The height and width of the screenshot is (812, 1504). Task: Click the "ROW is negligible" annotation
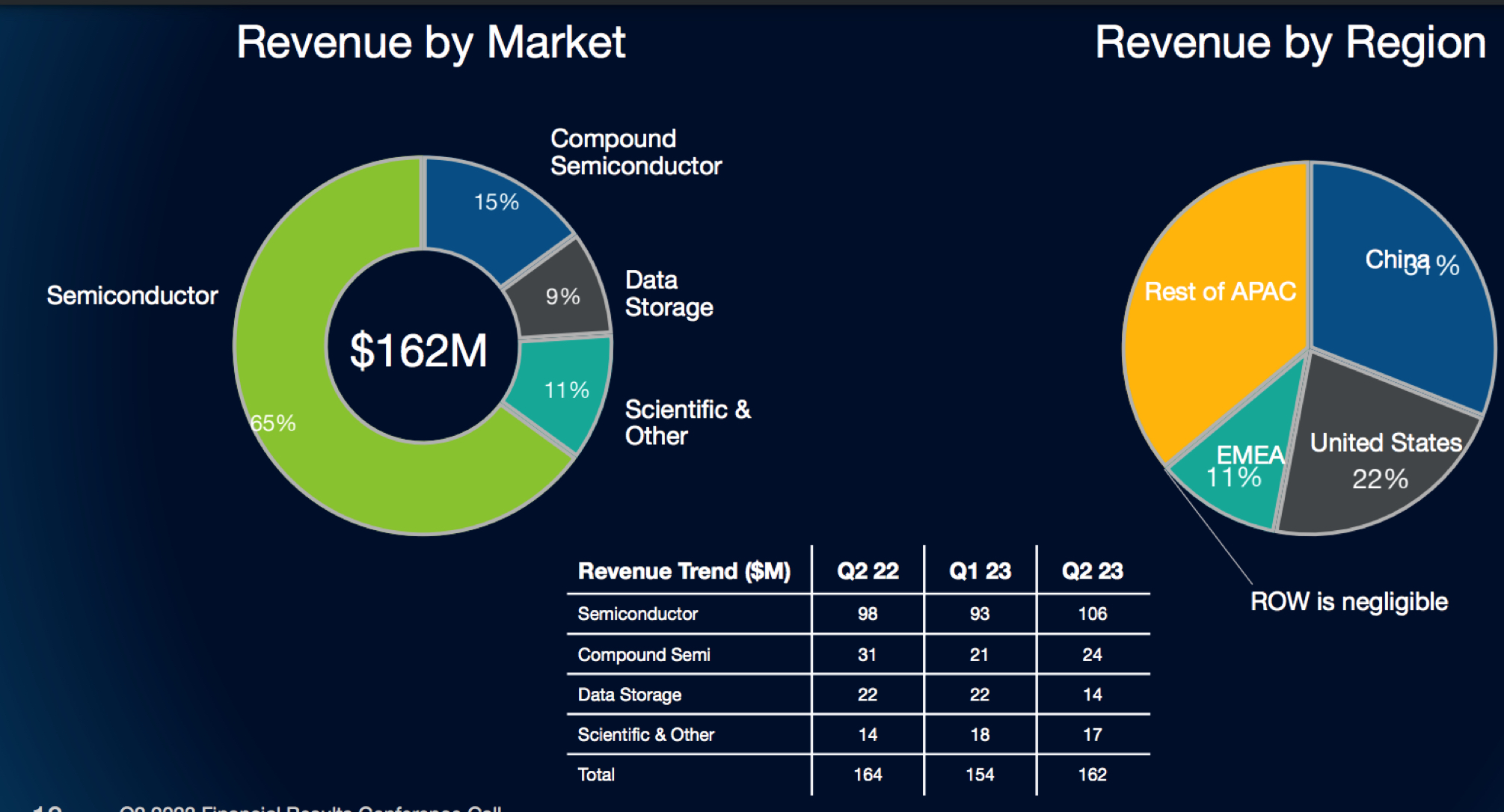coord(1349,601)
